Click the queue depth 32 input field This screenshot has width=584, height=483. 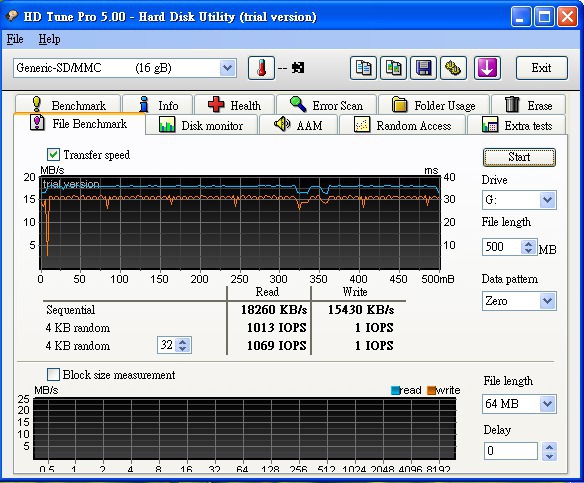point(166,345)
